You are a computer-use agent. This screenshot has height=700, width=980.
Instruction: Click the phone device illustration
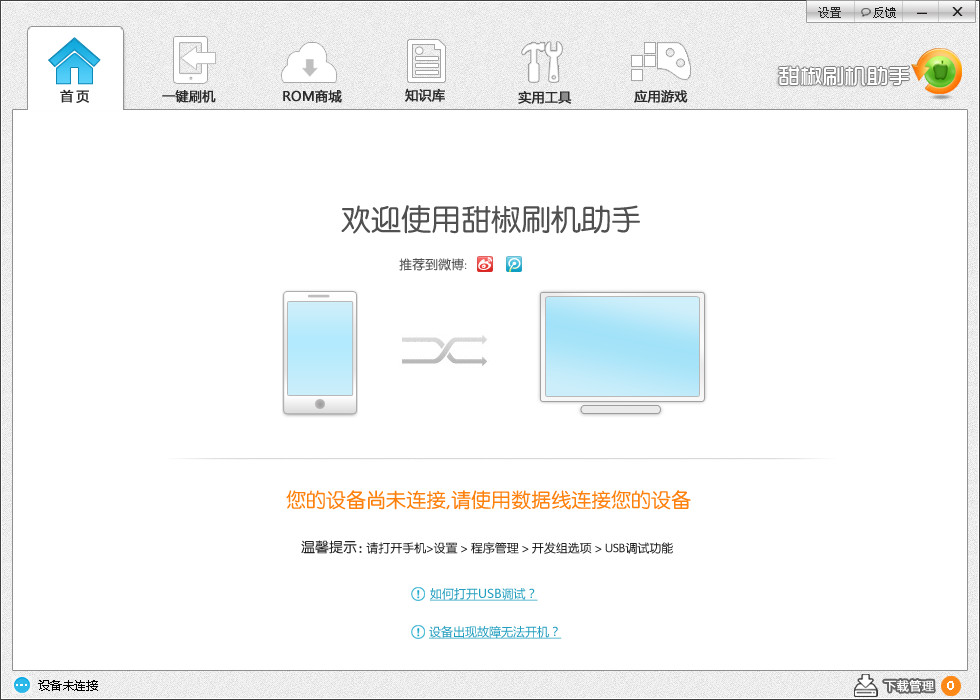tap(320, 352)
